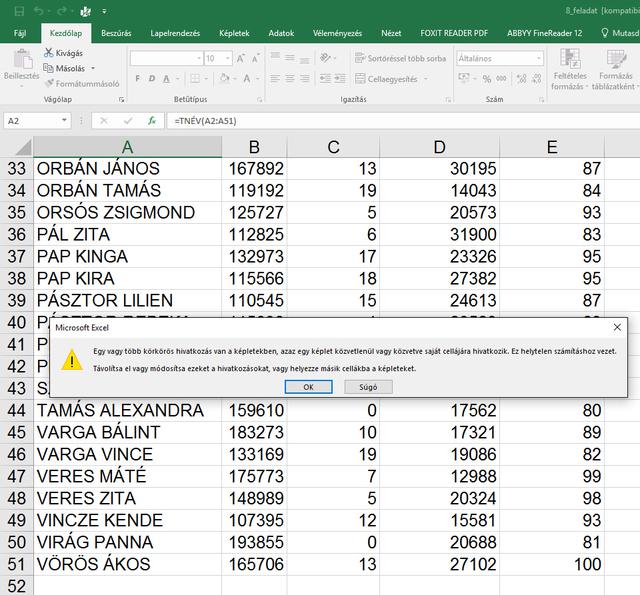Viewport: 640px width, 595px height.
Task: Click the Save icon in title bar
Action: coord(19,11)
